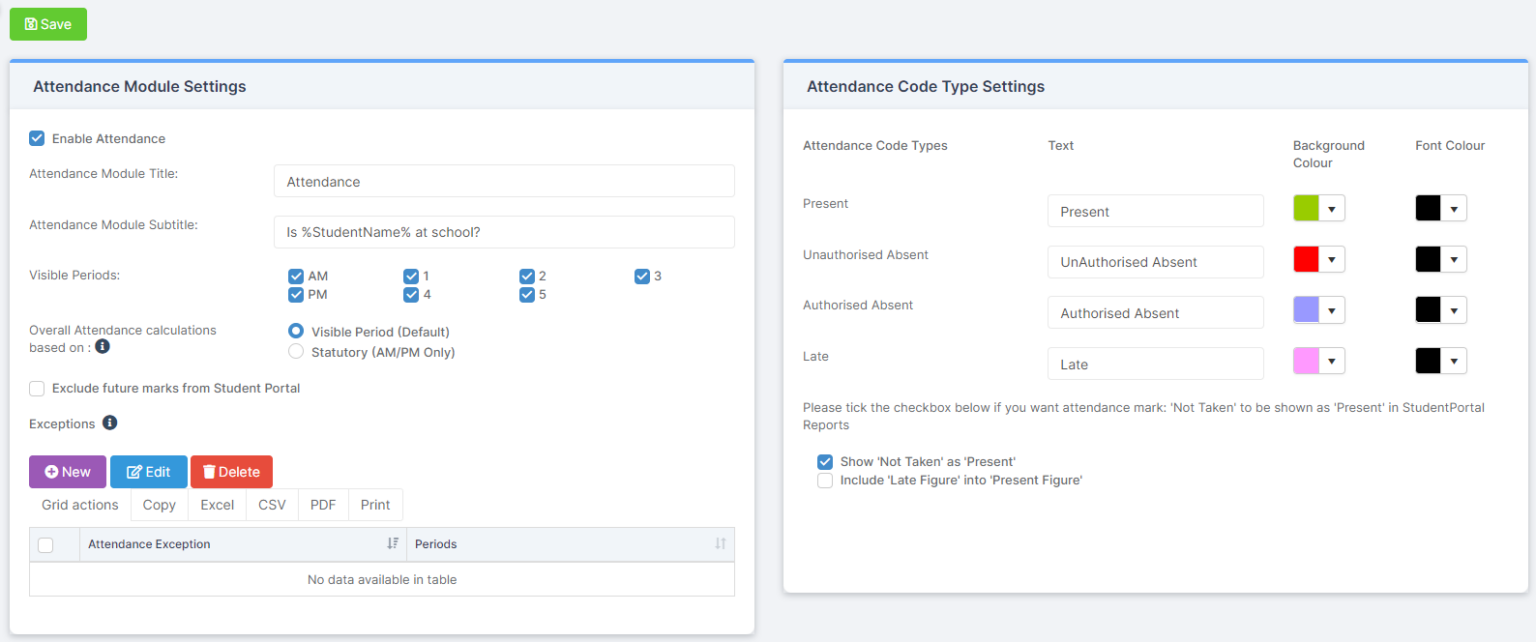The height and width of the screenshot is (642, 1536).
Task: Click the trash icon on the Delete button
Action: tap(207, 471)
